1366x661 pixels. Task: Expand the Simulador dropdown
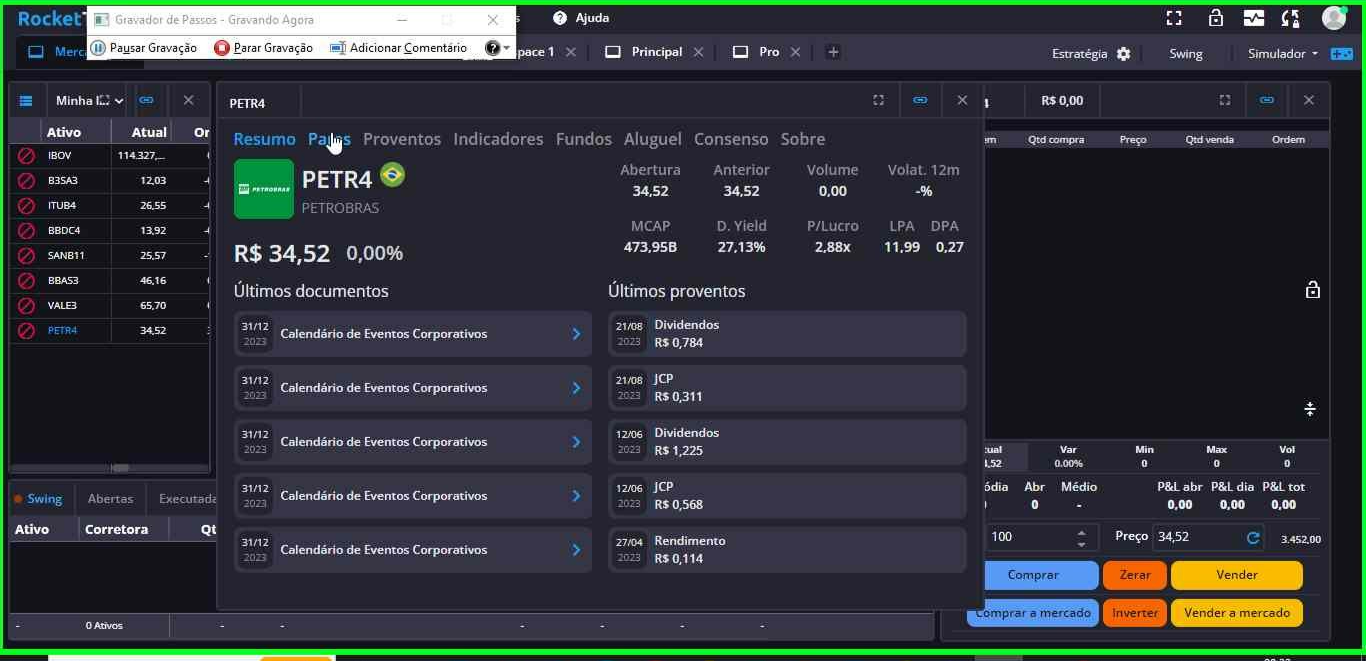click(1283, 54)
